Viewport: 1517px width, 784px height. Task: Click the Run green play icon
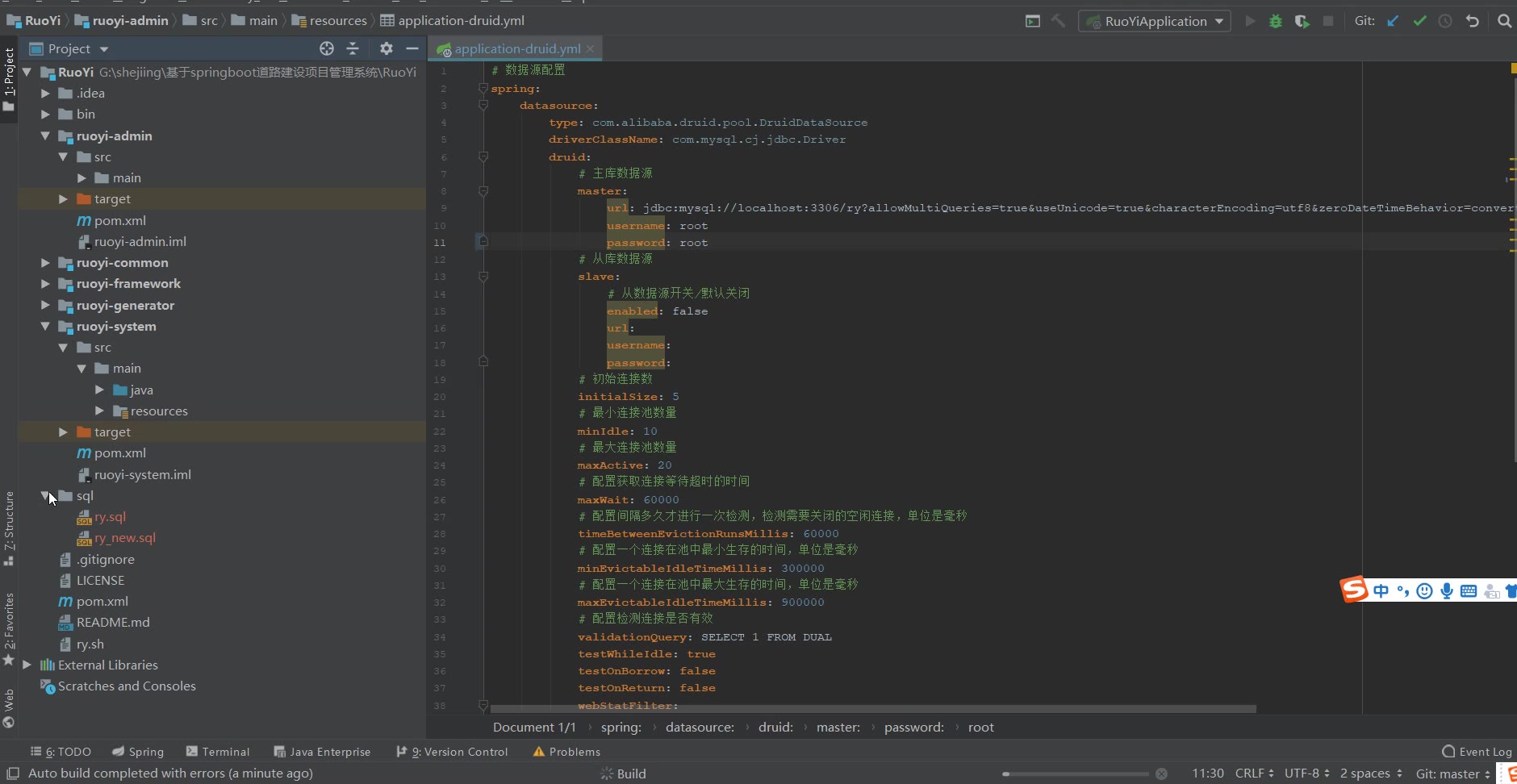click(1250, 21)
